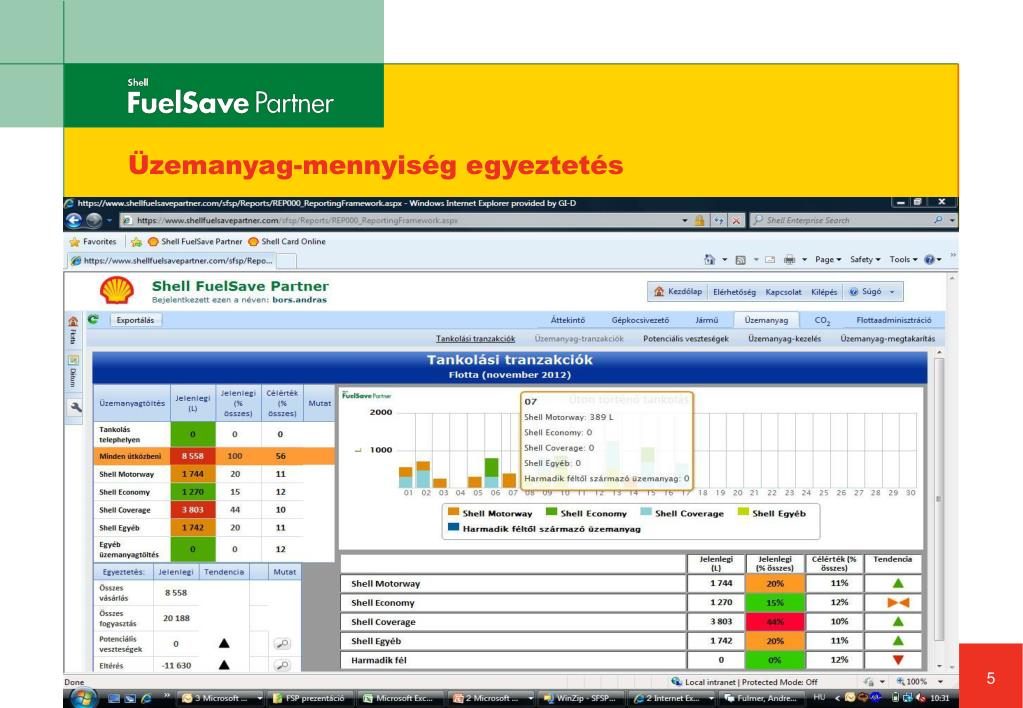Select the Gépkocsivezető tab
This screenshot has width=1023, height=708.
coord(640,320)
